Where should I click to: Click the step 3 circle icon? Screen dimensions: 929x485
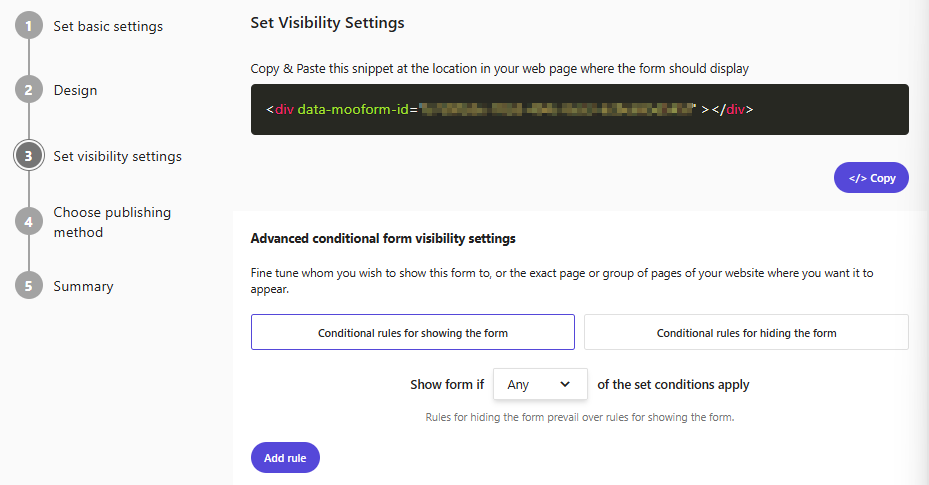(x=29, y=156)
